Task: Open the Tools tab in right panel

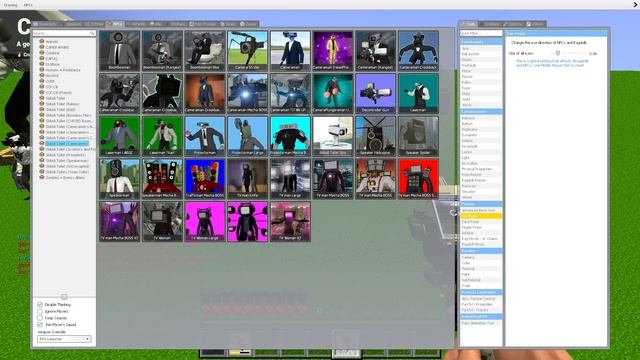Action: tap(468, 24)
